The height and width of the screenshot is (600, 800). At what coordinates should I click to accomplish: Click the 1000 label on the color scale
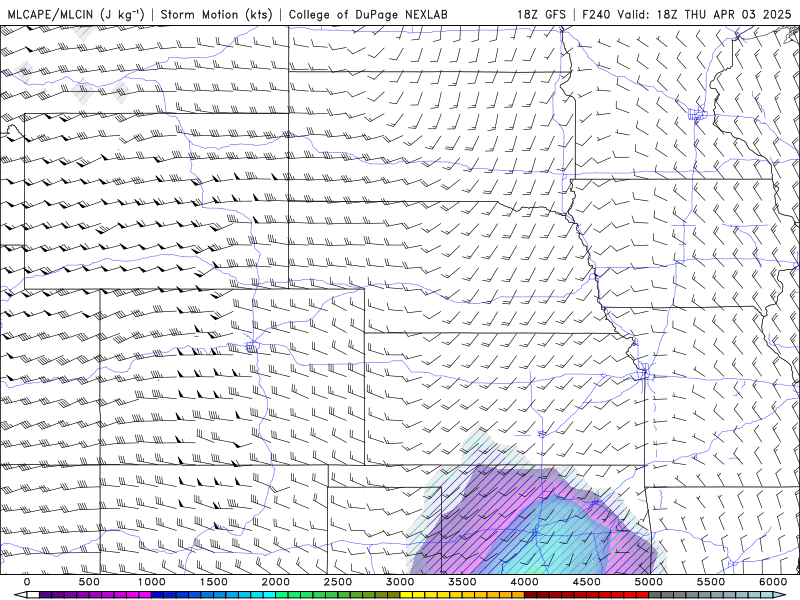151,582
